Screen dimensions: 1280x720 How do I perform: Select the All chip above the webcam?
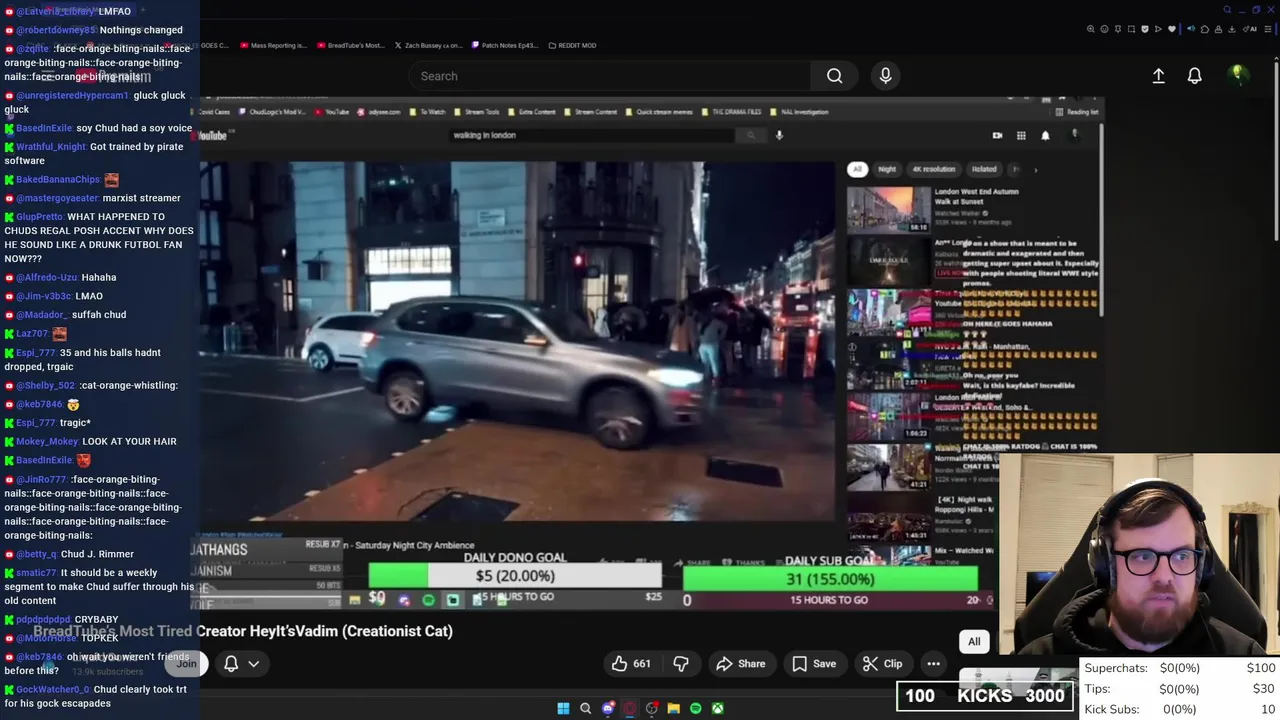point(974,641)
